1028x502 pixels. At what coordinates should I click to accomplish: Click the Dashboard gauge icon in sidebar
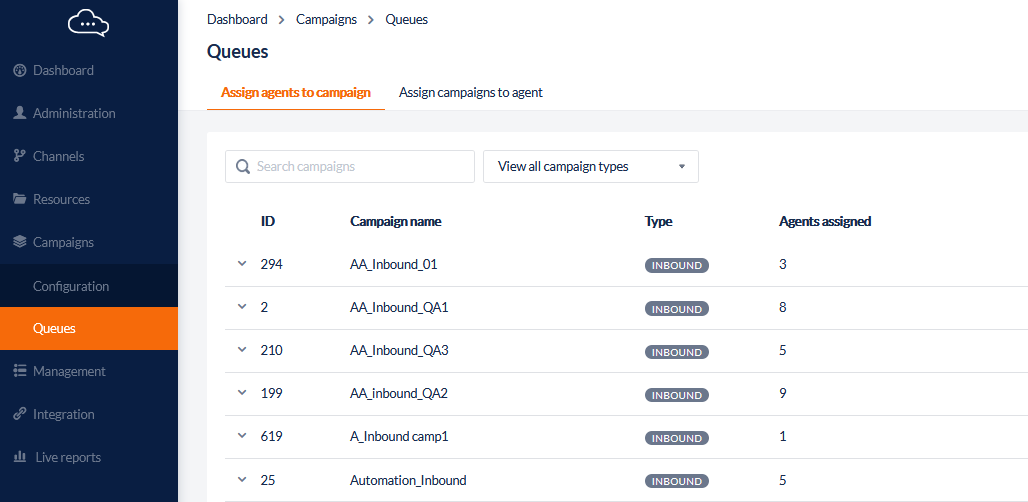(19, 70)
